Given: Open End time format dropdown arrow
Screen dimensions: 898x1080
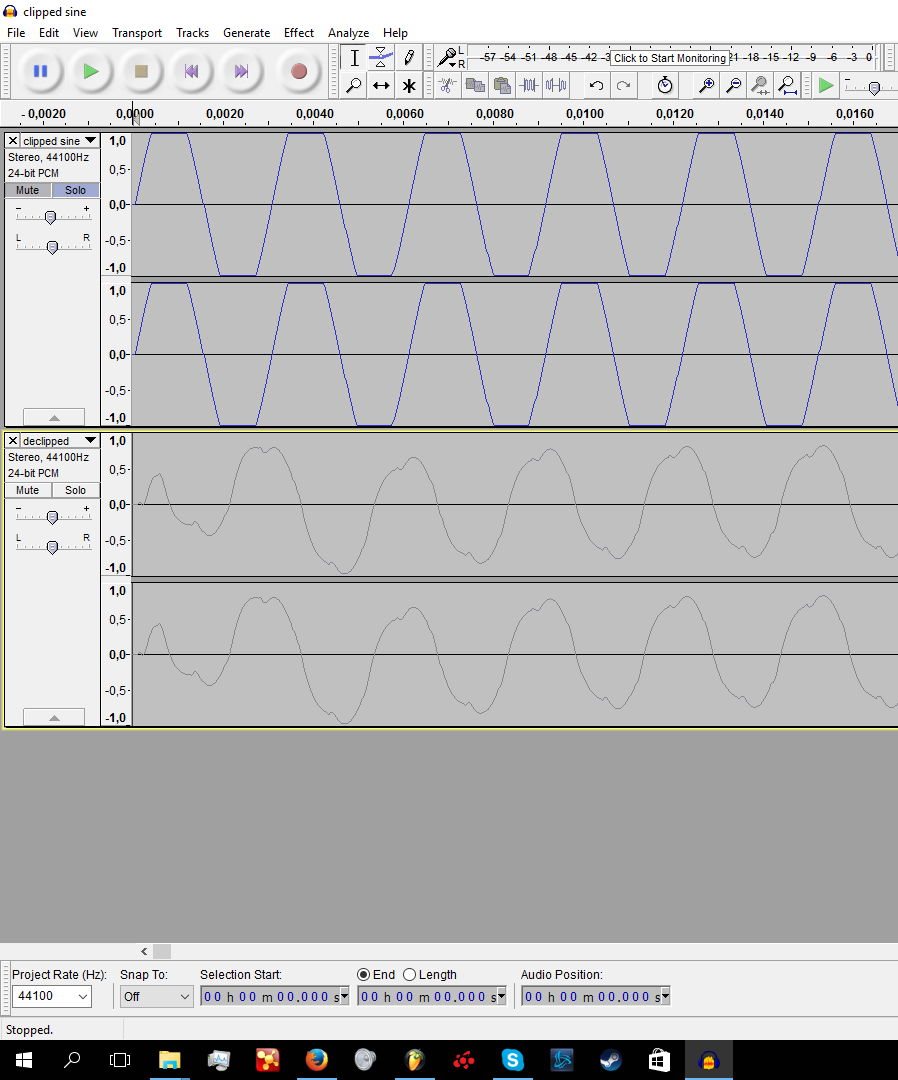Looking at the screenshot, I should (x=502, y=997).
